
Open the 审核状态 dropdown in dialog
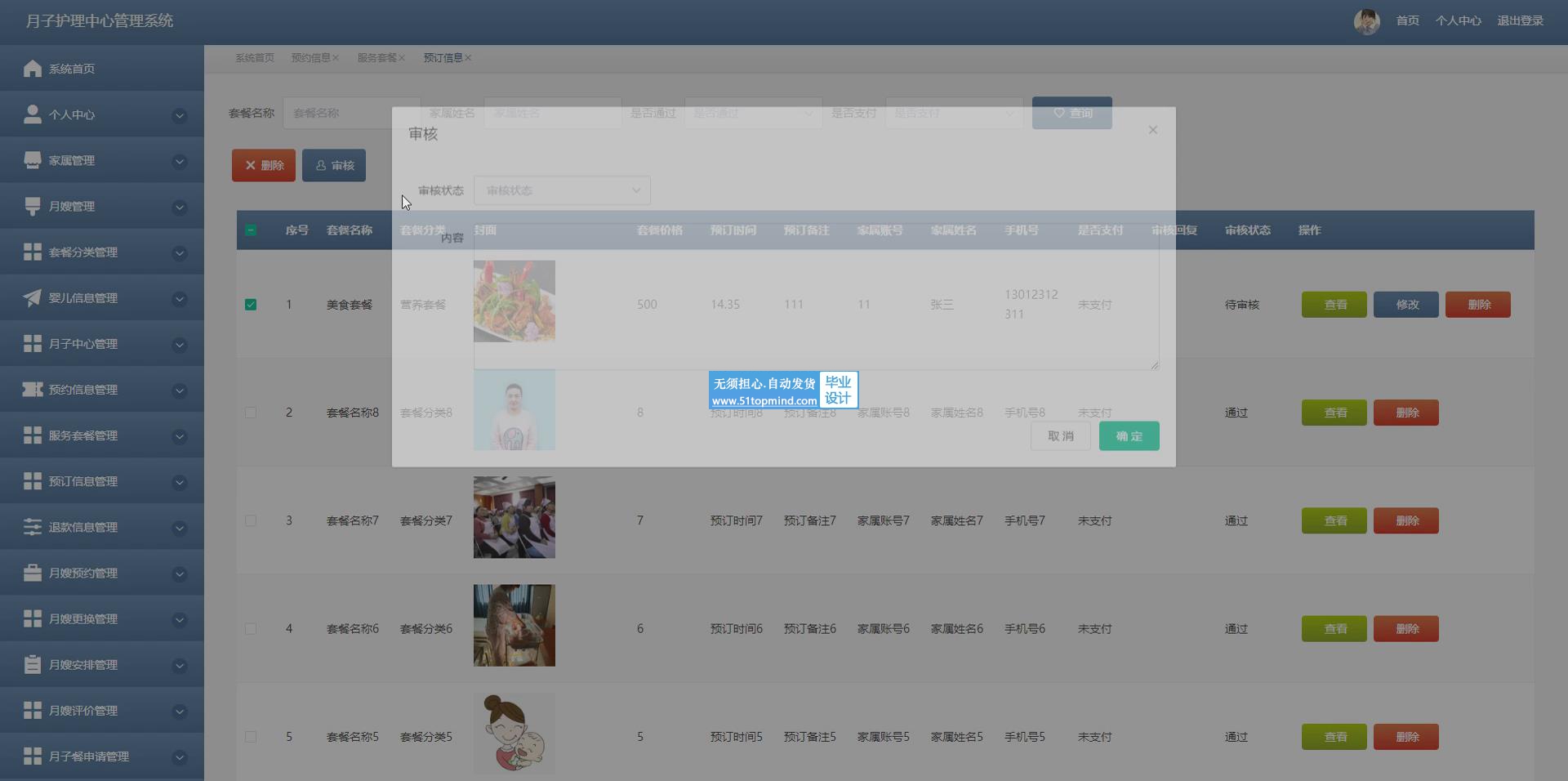tap(562, 190)
